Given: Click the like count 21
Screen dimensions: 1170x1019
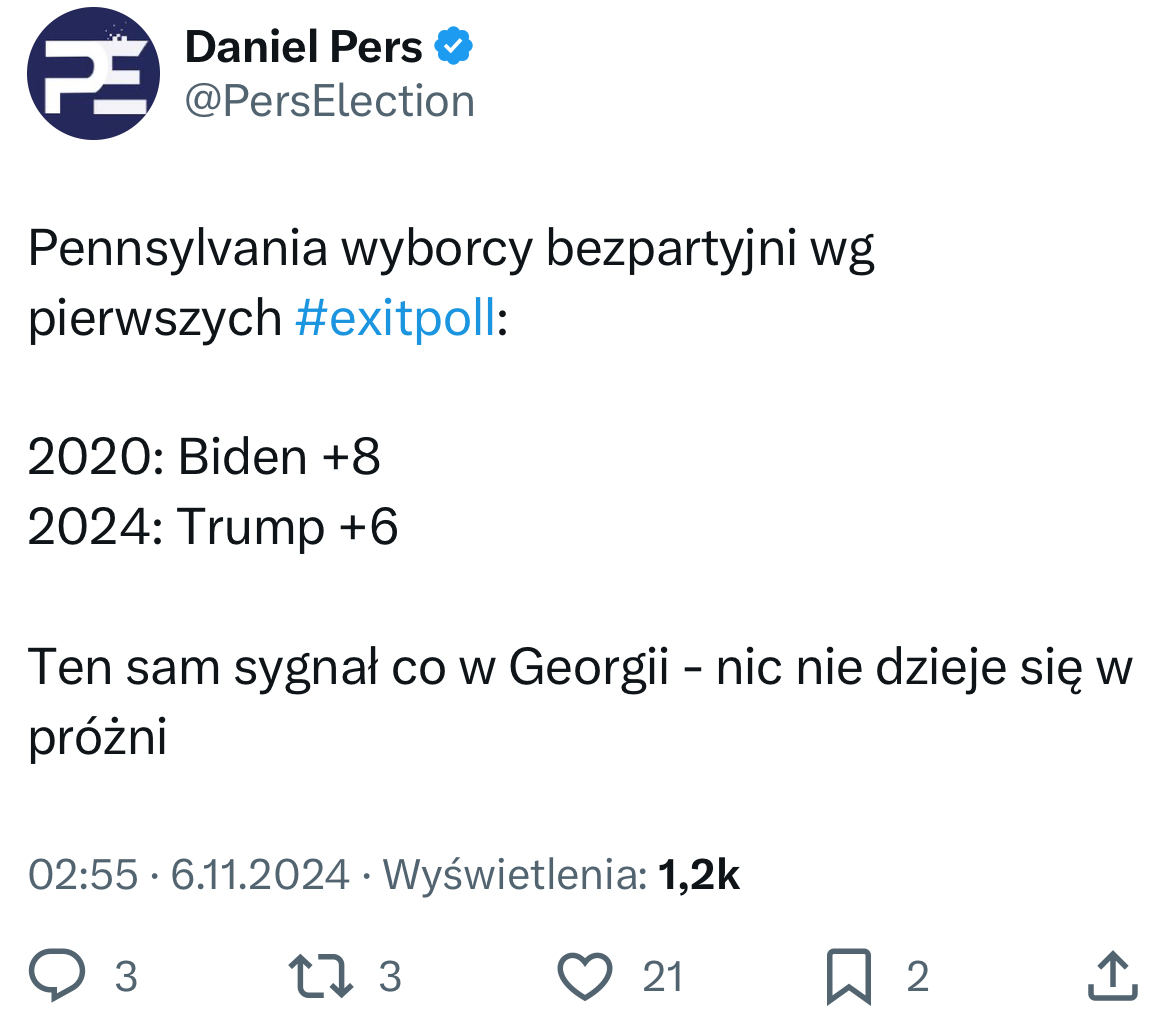Looking at the screenshot, I should tap(662, 976).
